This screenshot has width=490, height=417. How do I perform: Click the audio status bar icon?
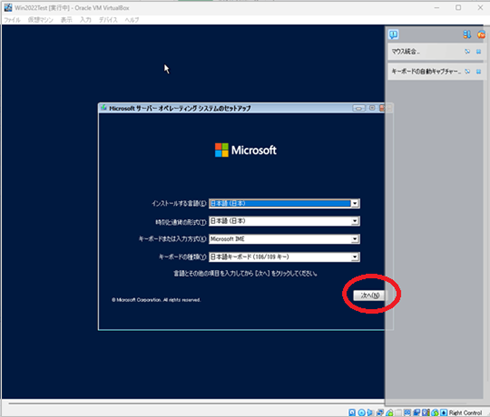[x=370, y=413]
